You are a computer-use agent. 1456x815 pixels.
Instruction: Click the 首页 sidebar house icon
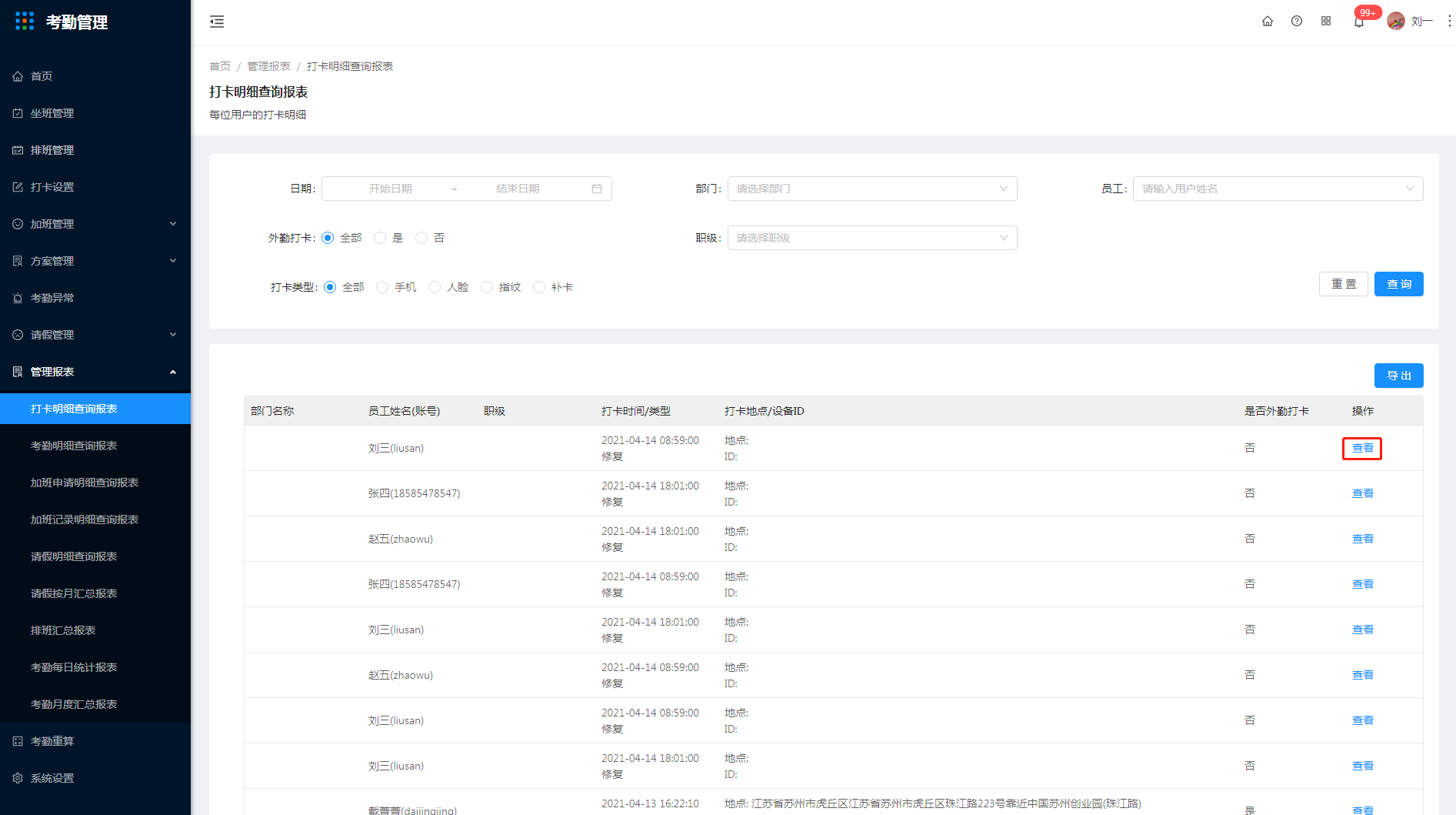(18, 76)
